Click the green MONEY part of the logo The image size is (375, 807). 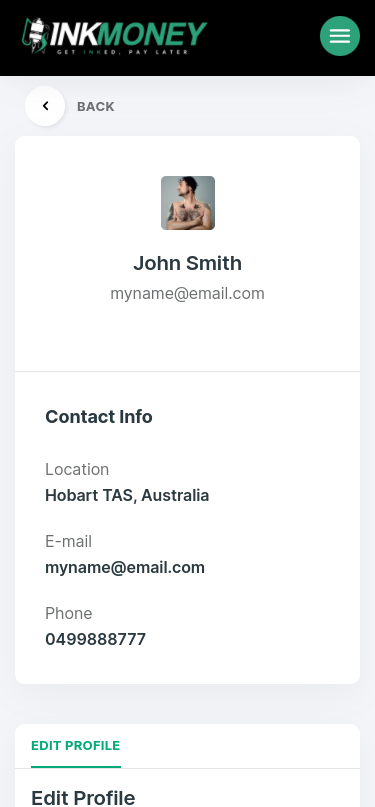pos(152,34)
